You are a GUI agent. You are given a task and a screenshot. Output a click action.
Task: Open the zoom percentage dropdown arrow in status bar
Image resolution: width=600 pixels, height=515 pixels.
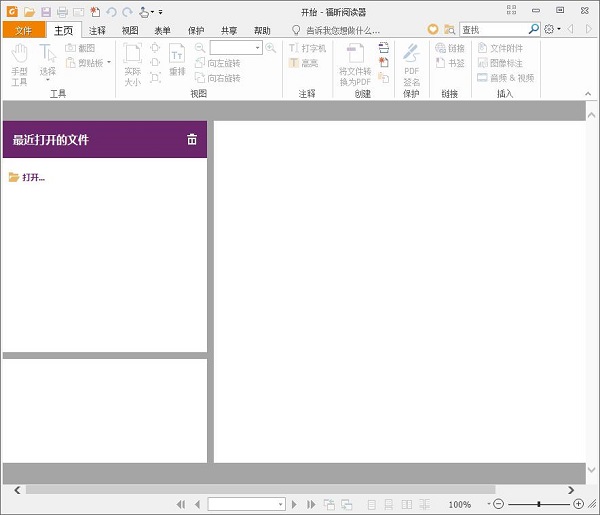[x=489, y=504]
